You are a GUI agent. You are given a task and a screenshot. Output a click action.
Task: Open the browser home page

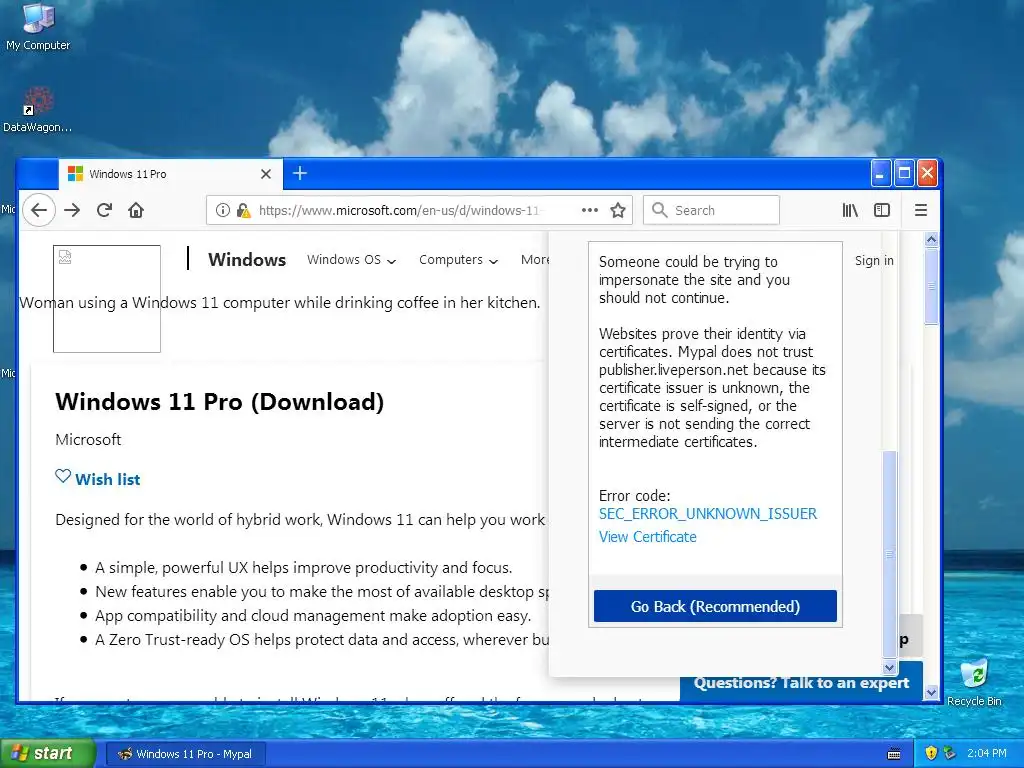(x=136, y=210)
